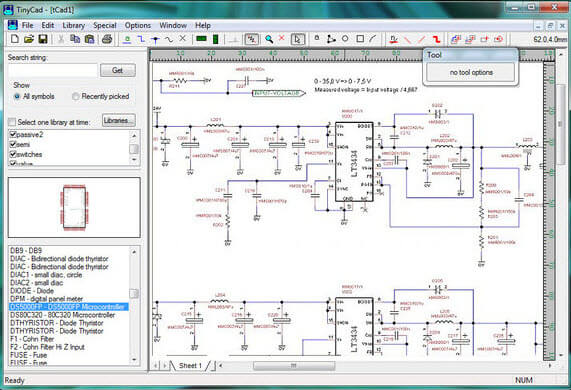Activate the magnifier zoom tool
571x390 pixels.
(x=269, y=39)
